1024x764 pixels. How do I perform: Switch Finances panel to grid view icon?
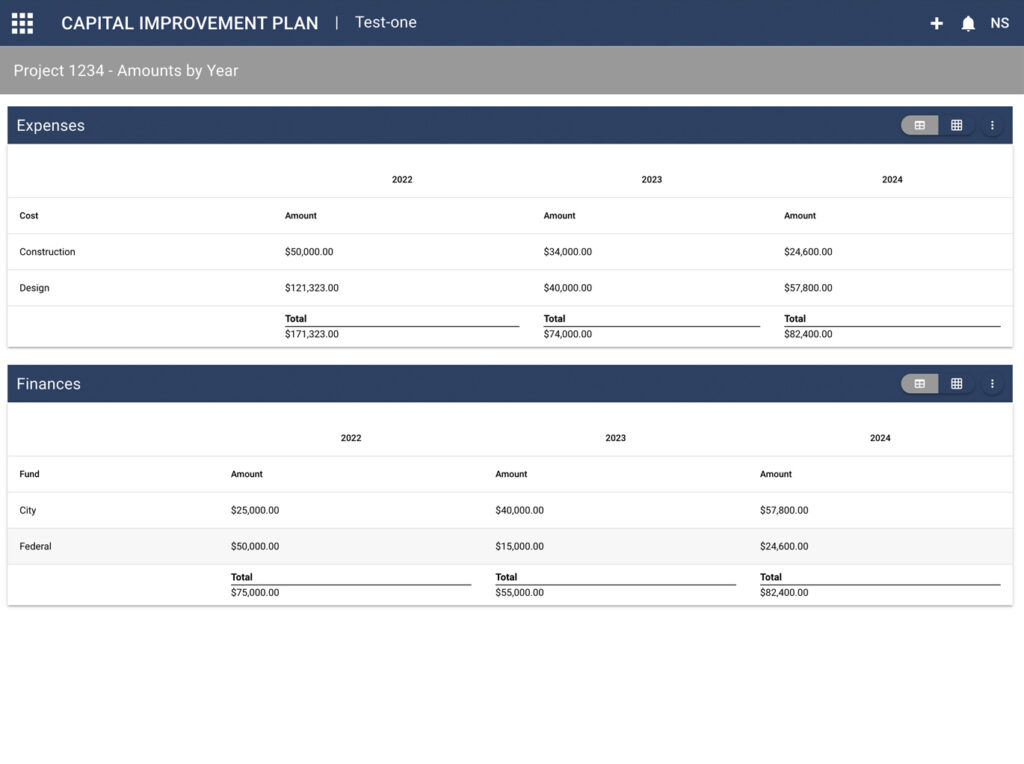957,383
